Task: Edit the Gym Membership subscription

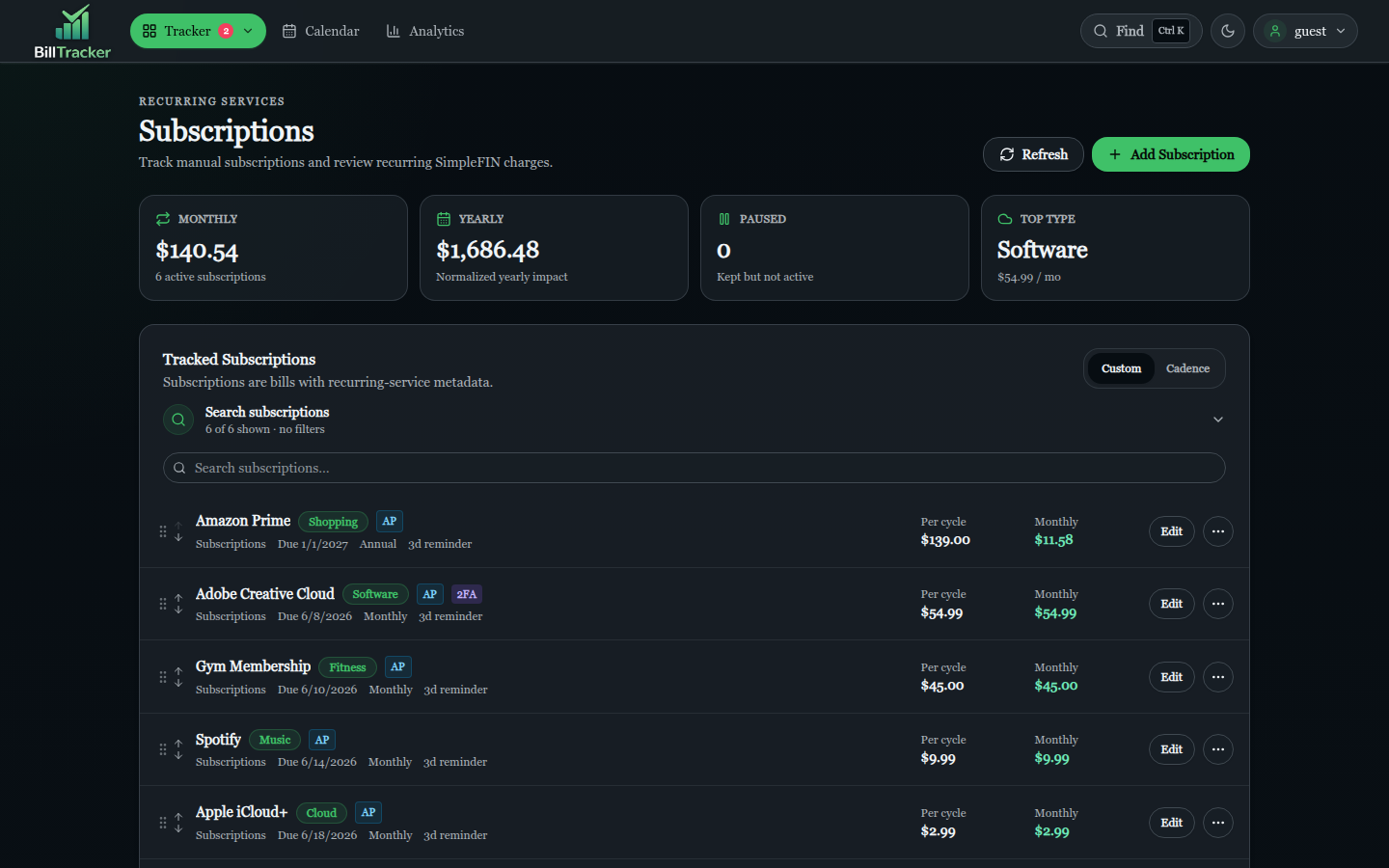Action: [1172, 677]
